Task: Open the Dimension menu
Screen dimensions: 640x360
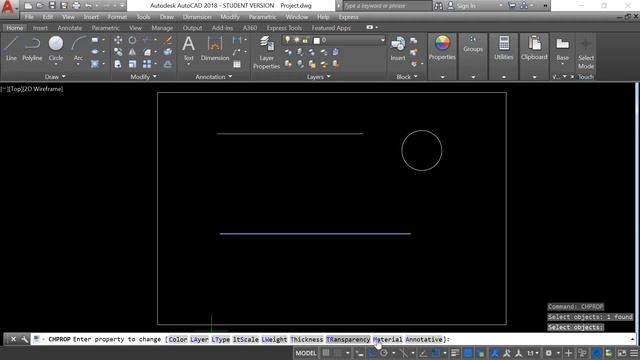Action: [197, 17]
